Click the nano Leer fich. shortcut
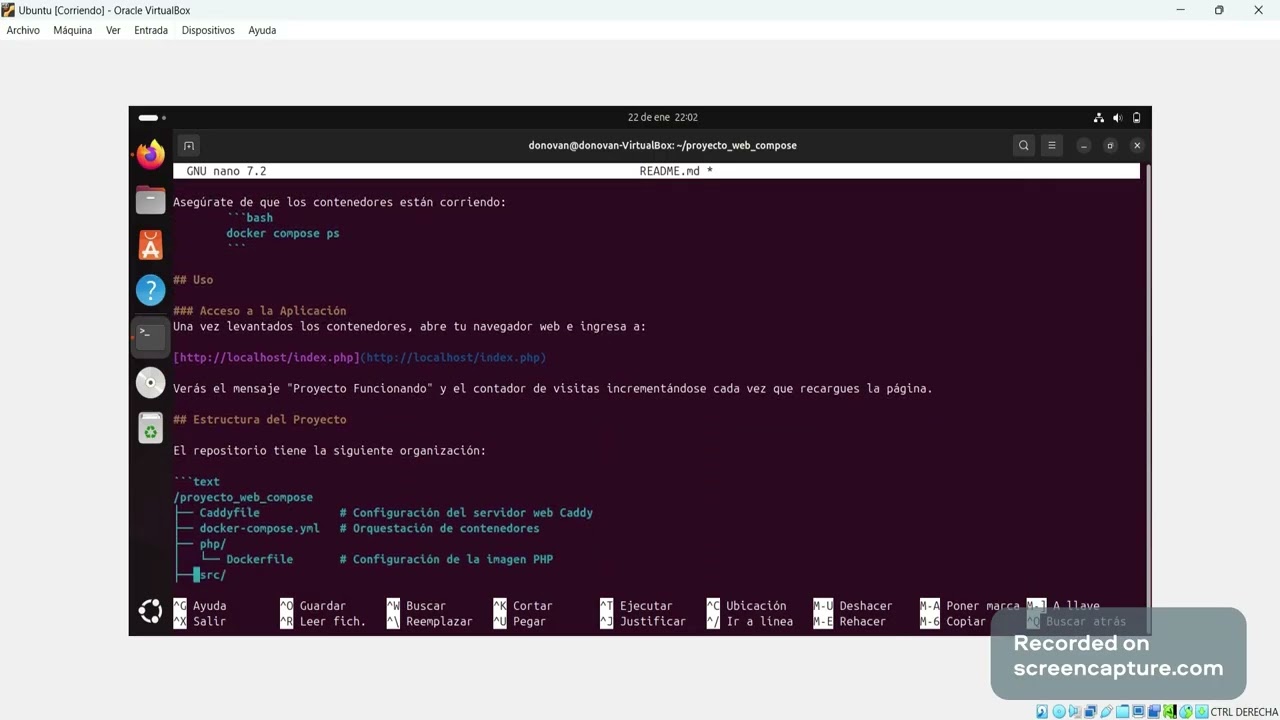1280x720 pixels. coord(323,622)
